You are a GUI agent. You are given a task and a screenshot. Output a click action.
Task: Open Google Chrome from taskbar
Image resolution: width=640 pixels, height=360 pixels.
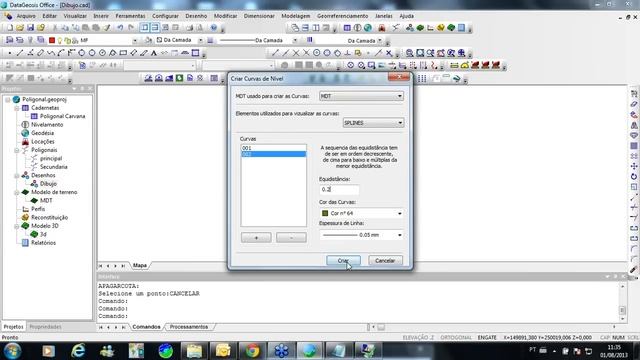pyautogui.click(x=252, y=351)
